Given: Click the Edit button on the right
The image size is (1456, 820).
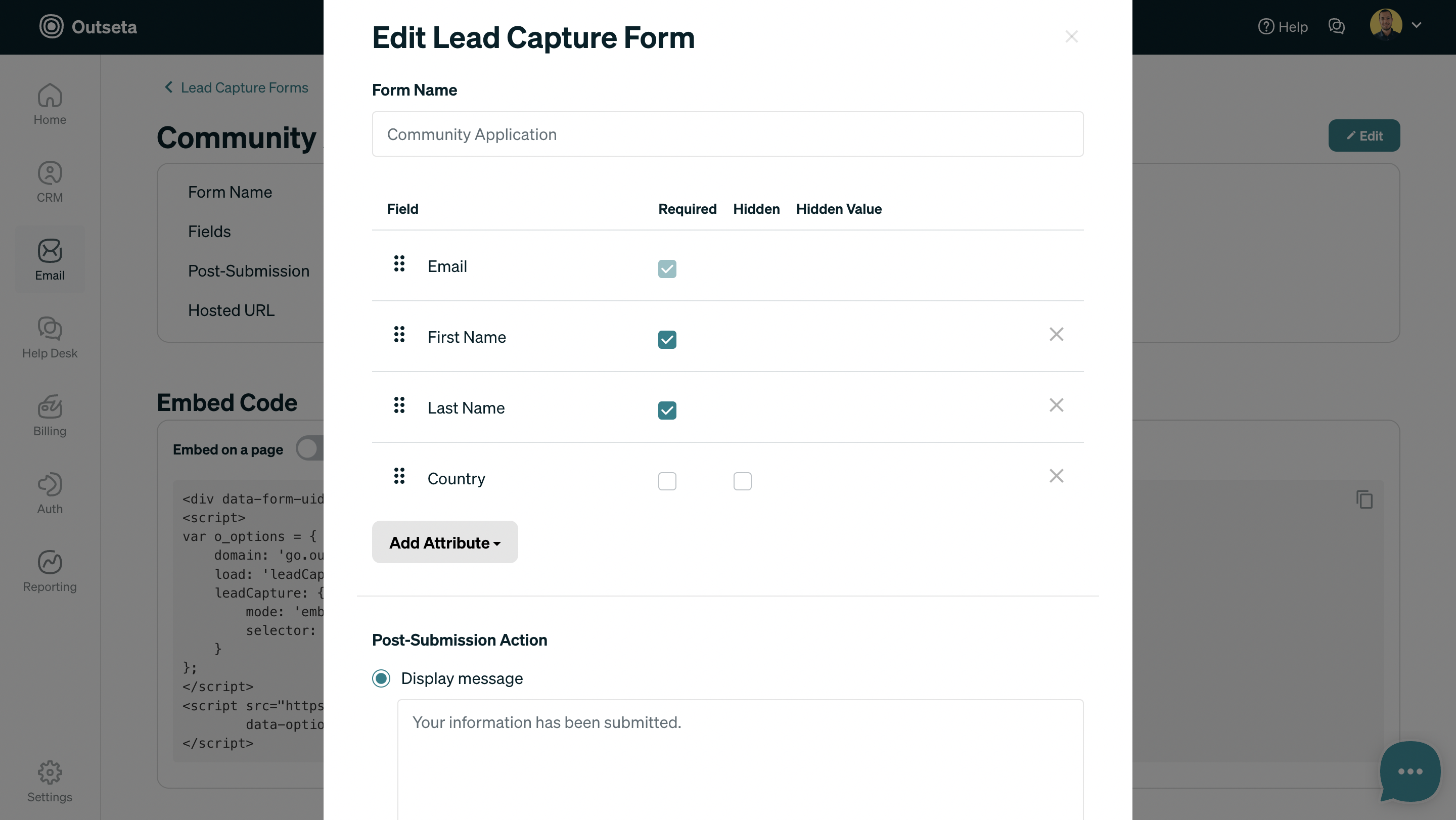Looking at the screenshot, I should coord(1364,135).
